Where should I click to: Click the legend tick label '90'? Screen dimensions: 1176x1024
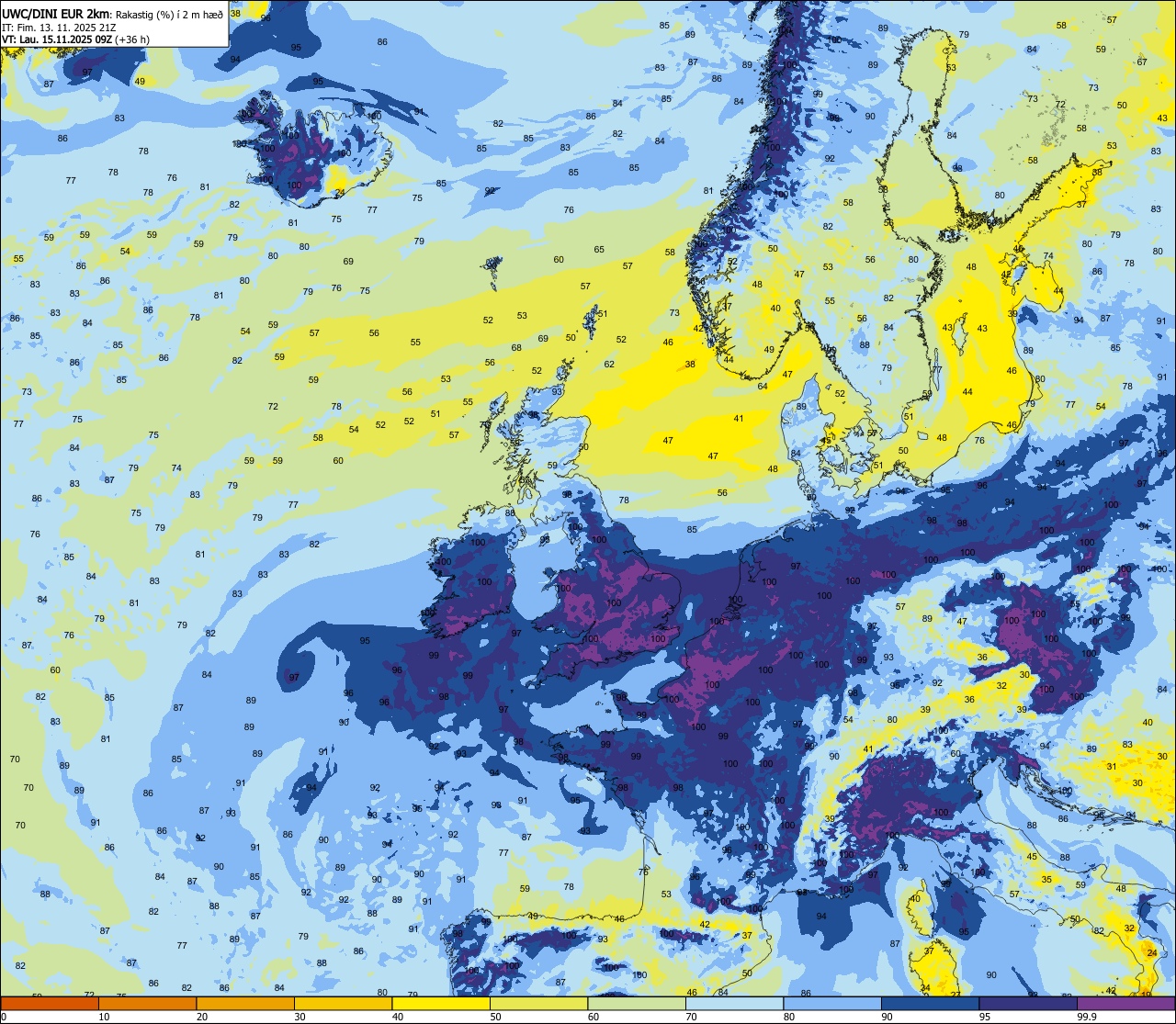pos(887,1017)
